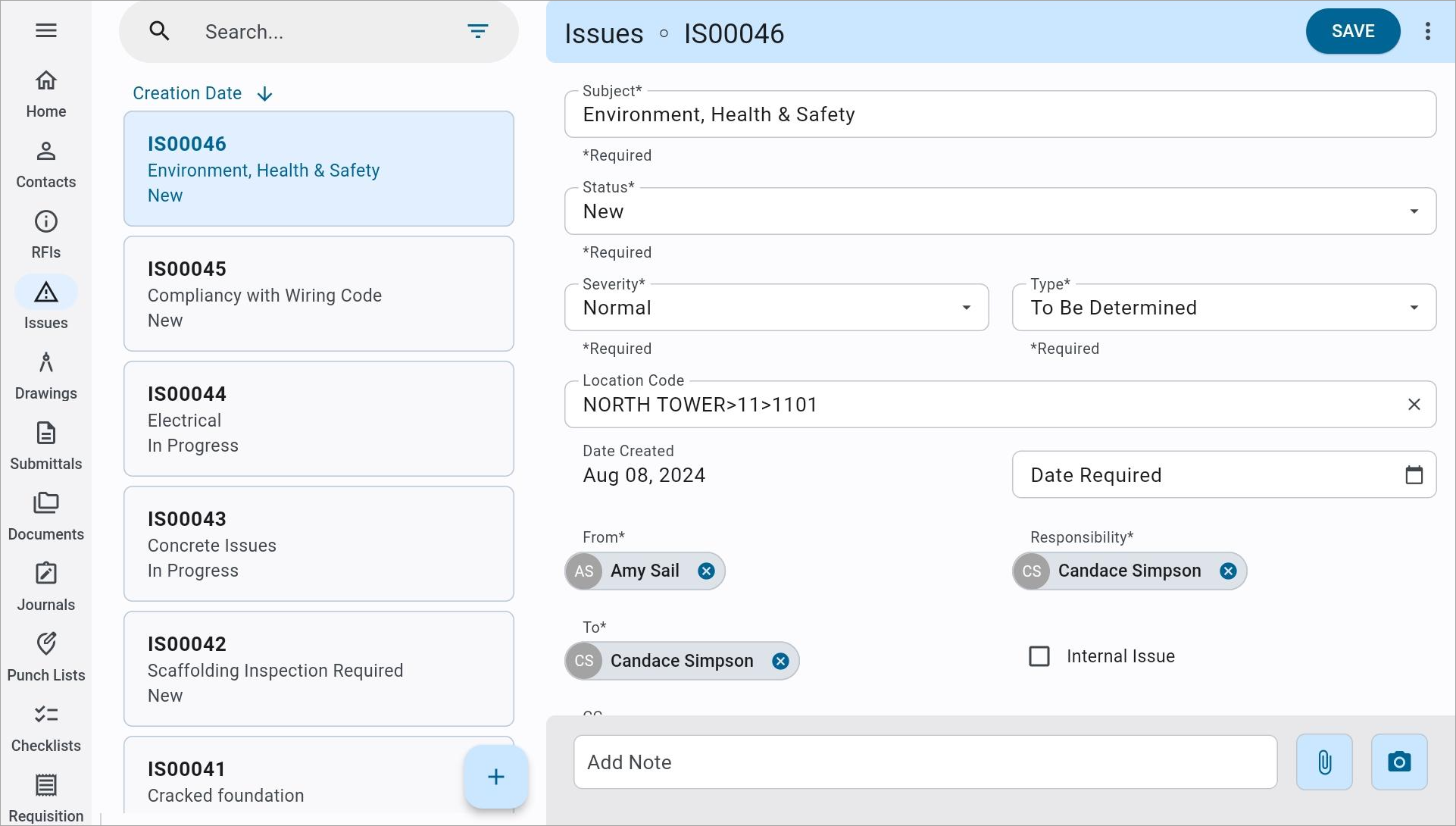Open the Drawings section
The height and width of the screenshot is (826, 1456).
pyautogui.click(x=46, y=375)
